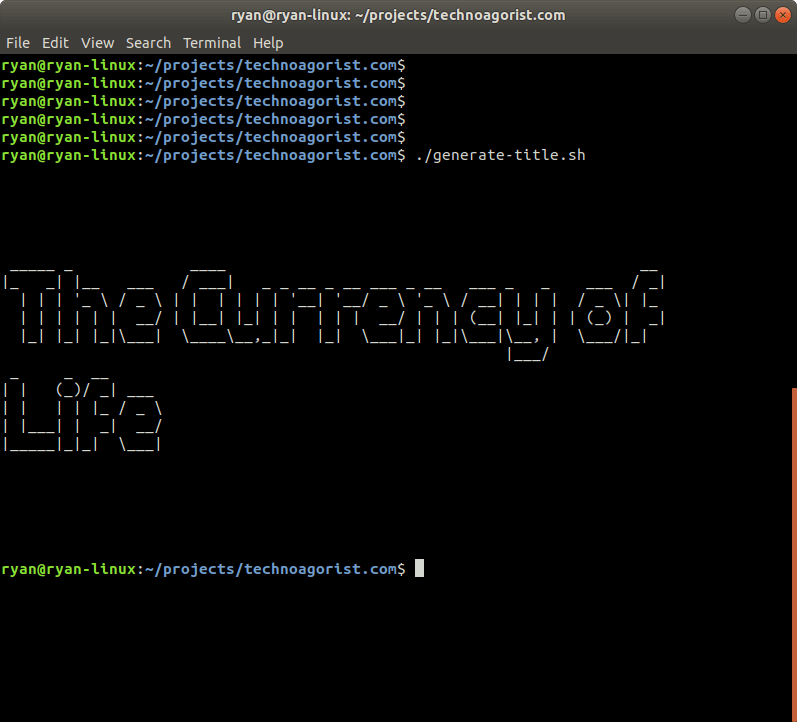This screenshot has width=797, height=722.
Task: Click the block cursor at the active prompt
Action: coord(420,569)
